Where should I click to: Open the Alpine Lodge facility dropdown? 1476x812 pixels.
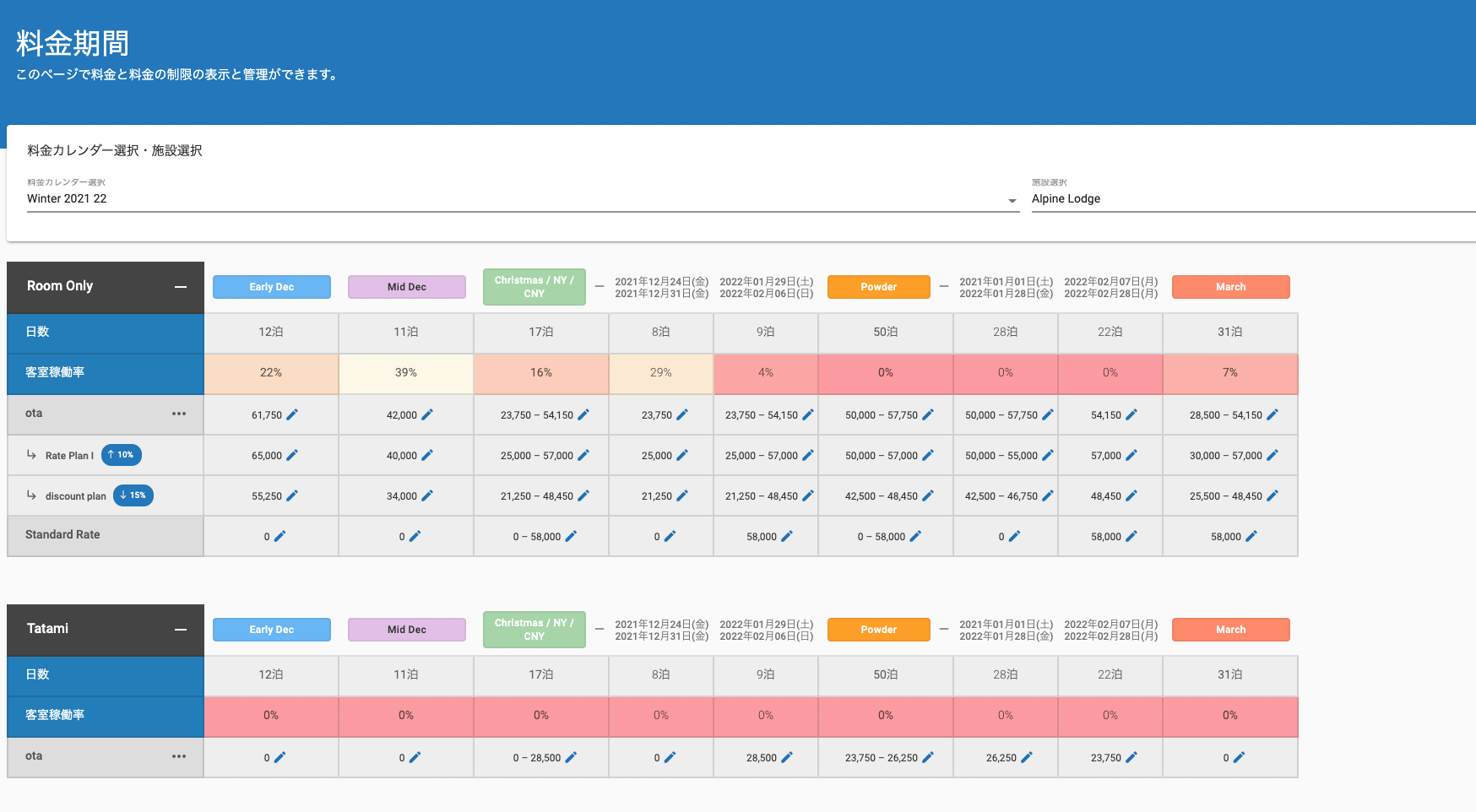pyautogui.click(x=1250, y=199)
